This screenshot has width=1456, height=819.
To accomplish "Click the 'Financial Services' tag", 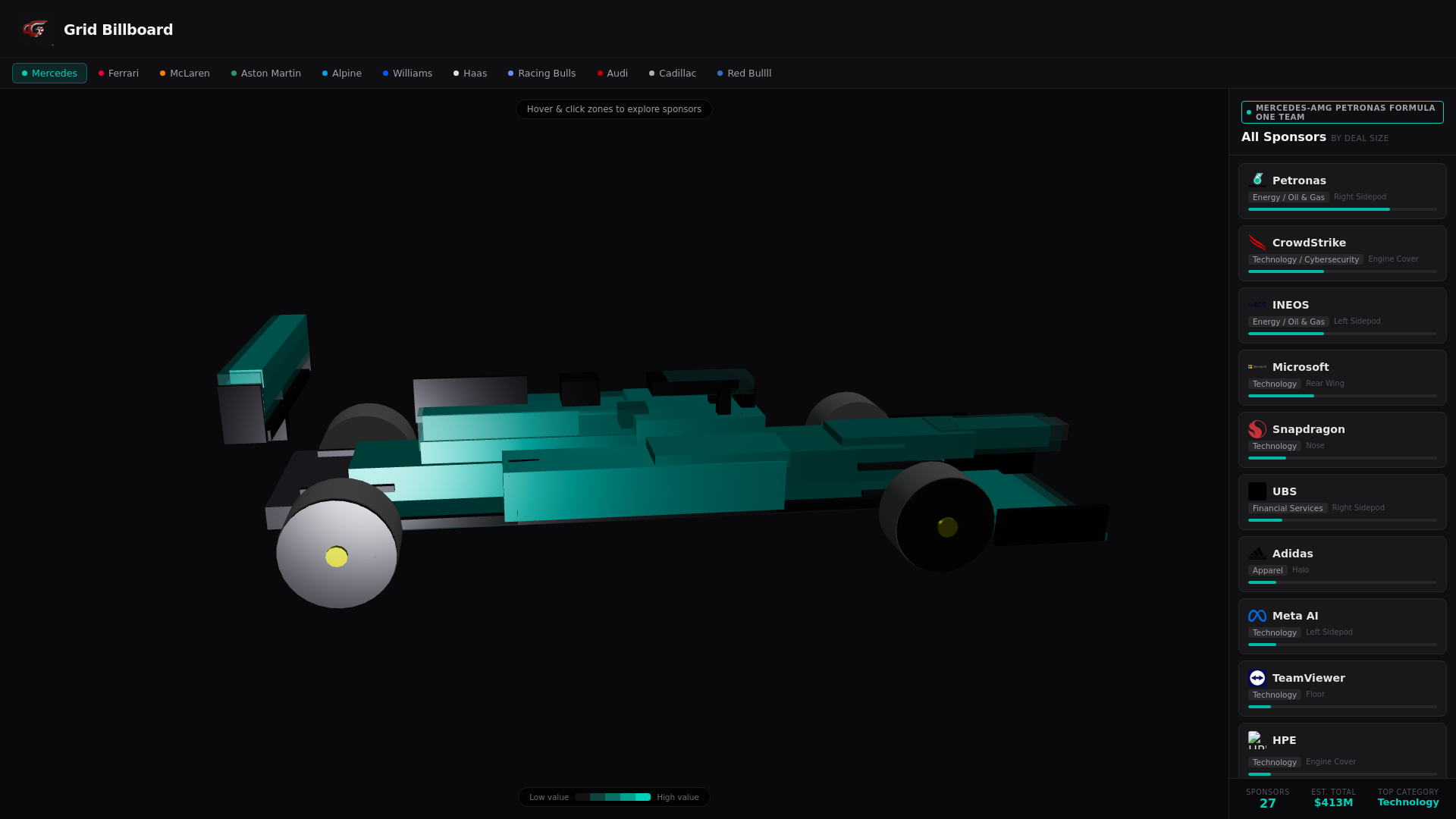I will 1288,508.
